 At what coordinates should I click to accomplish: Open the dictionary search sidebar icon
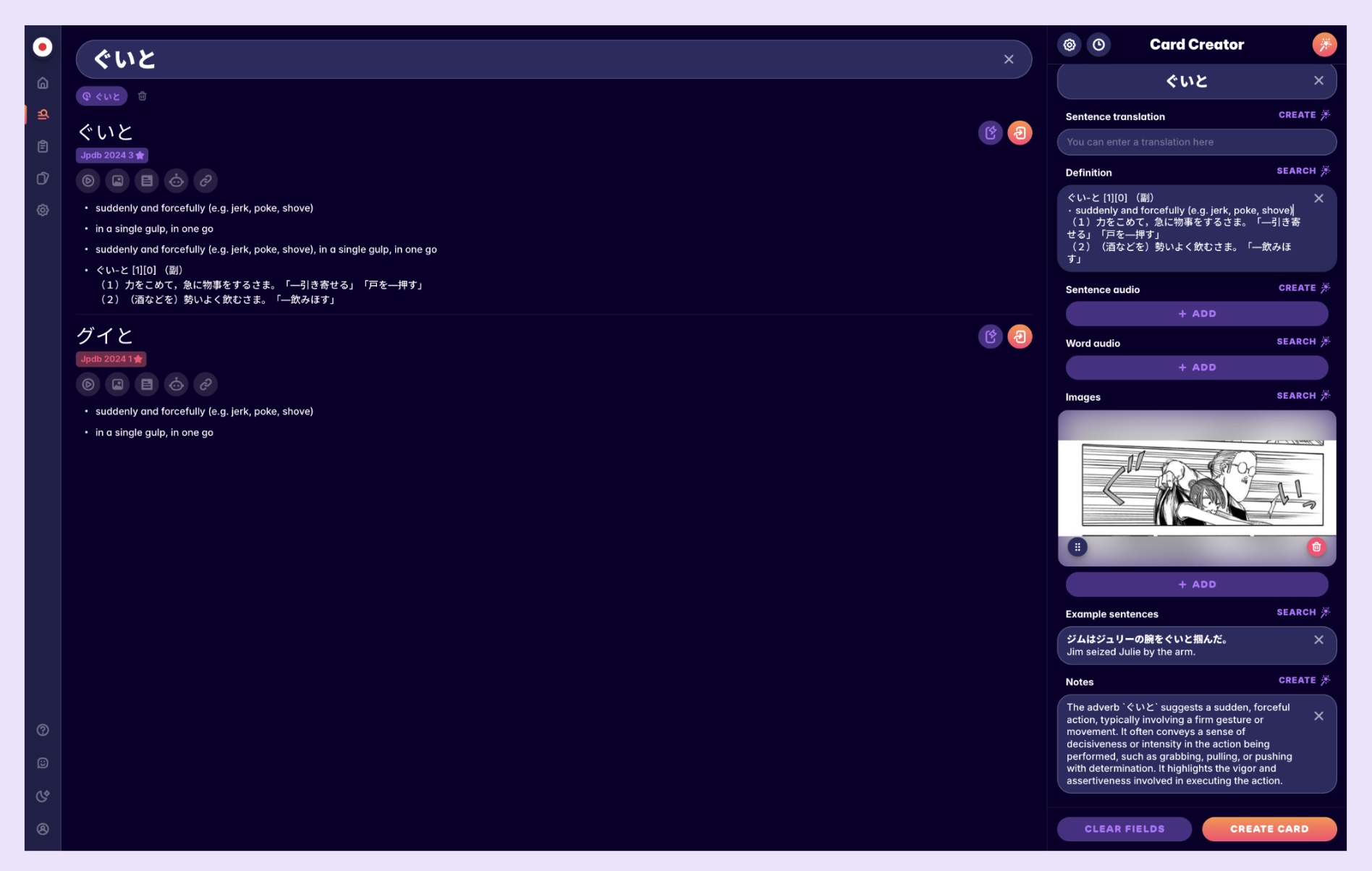point(43,114)
